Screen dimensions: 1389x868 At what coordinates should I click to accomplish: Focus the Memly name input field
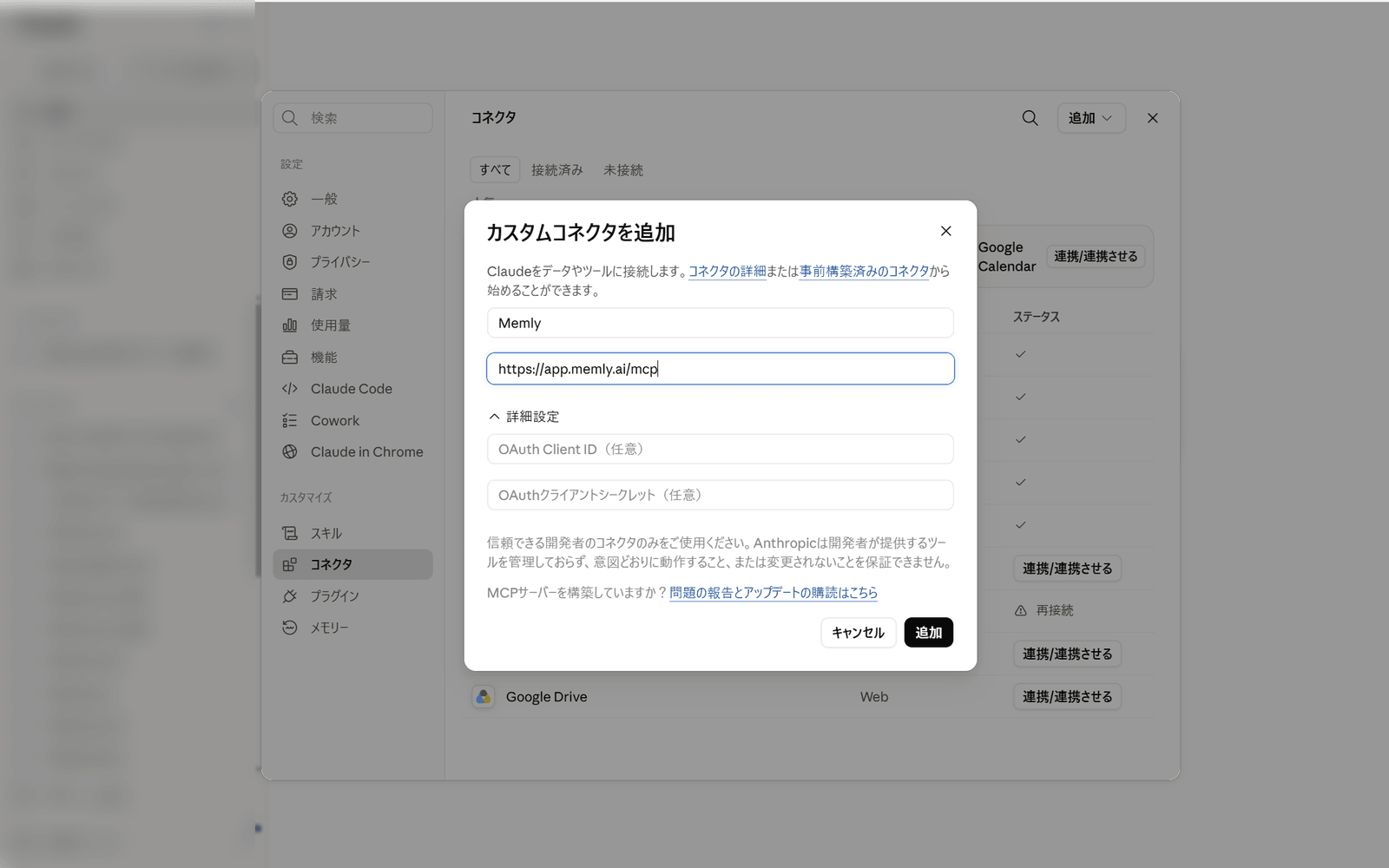(x=721, y=323)
